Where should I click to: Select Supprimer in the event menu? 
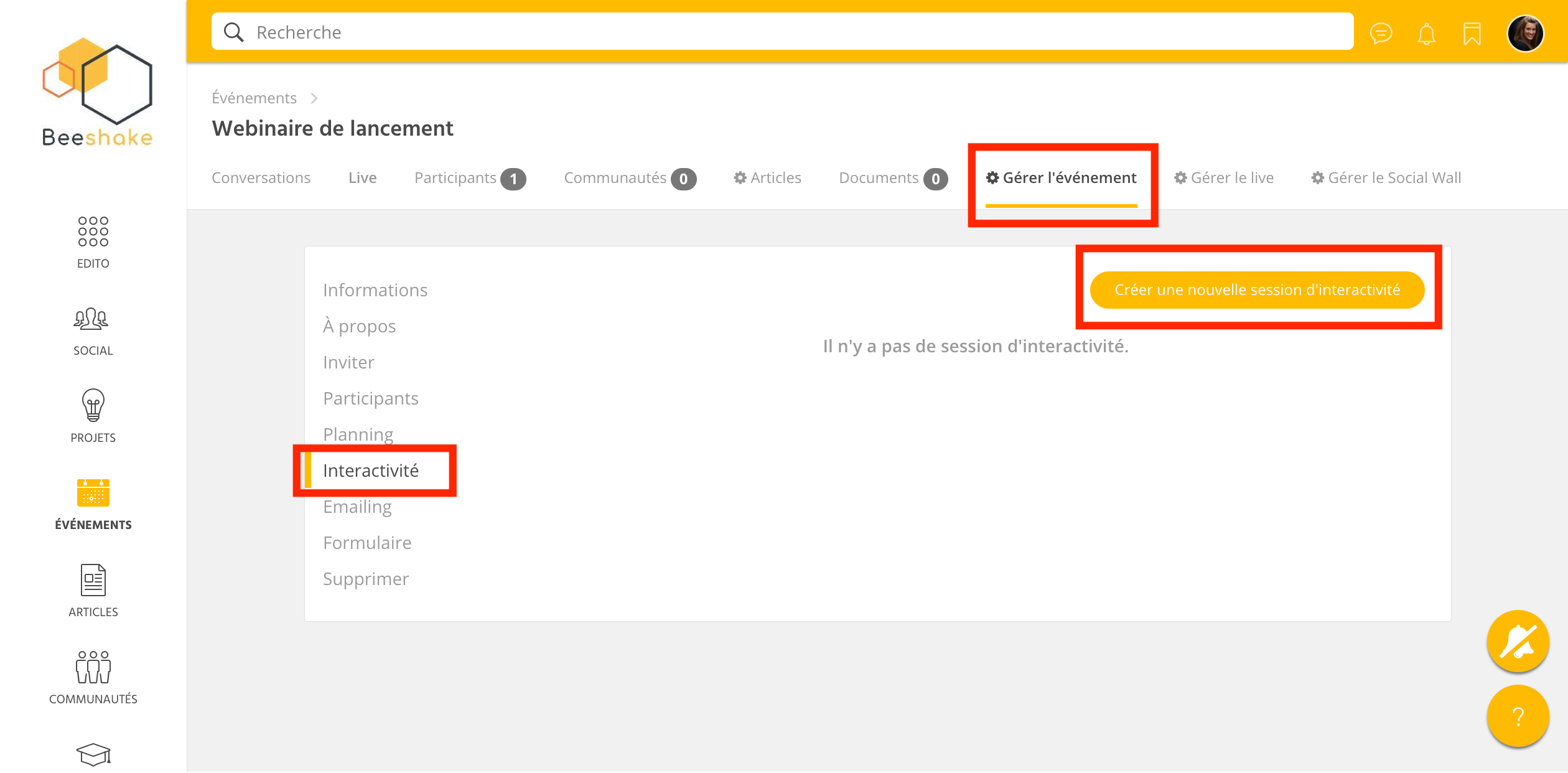click(366, 579)
